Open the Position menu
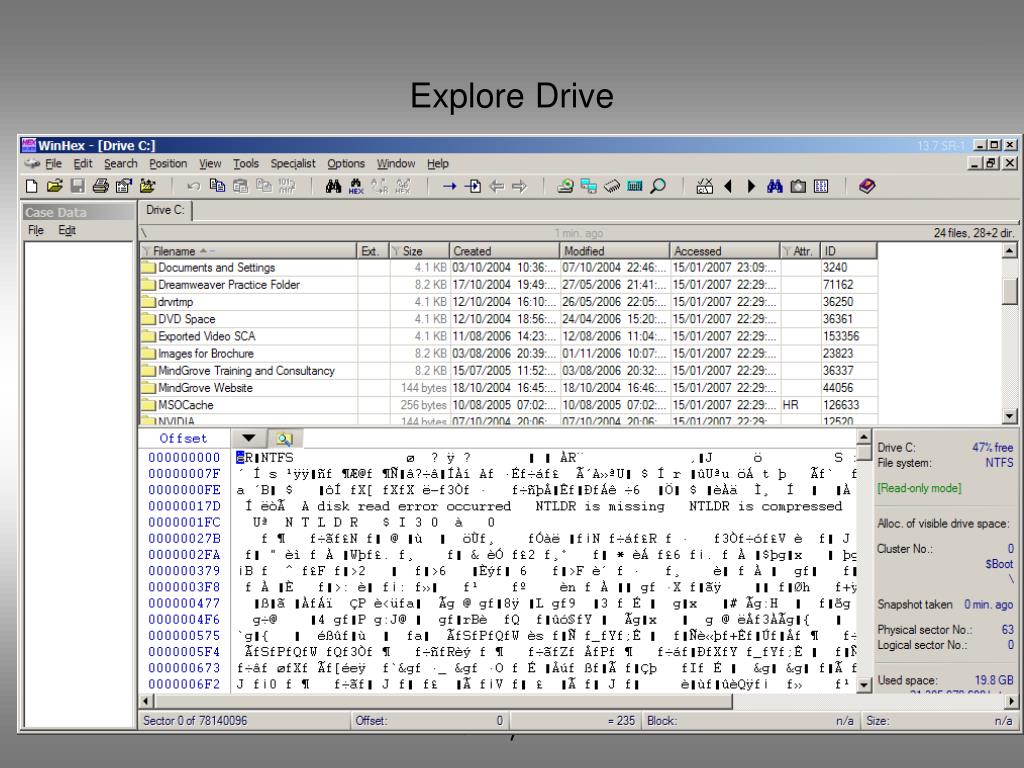 click(x=168, y=164)
